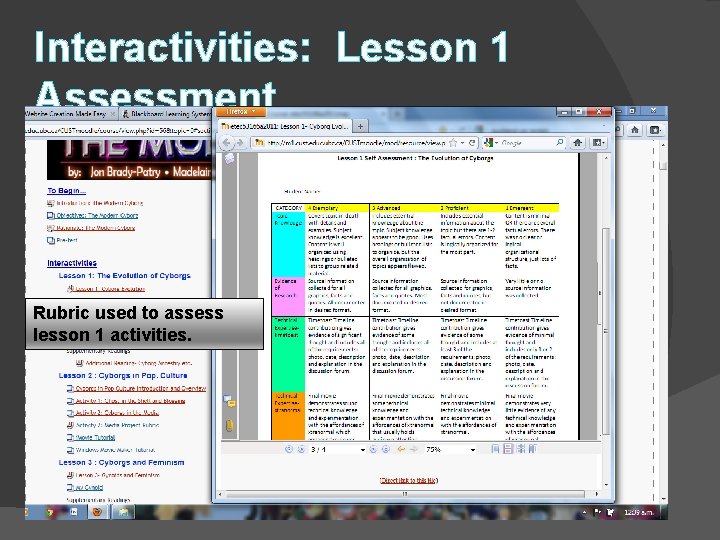
Task: Click the To Begin... heading link
Action: point(67,191)
